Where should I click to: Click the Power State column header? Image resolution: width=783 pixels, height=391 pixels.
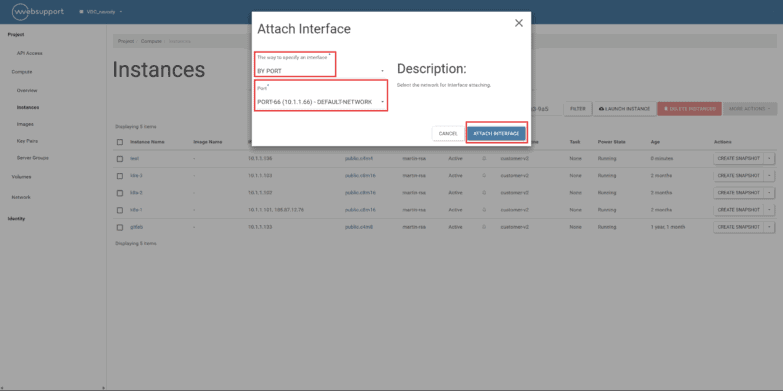click(612, 142)
